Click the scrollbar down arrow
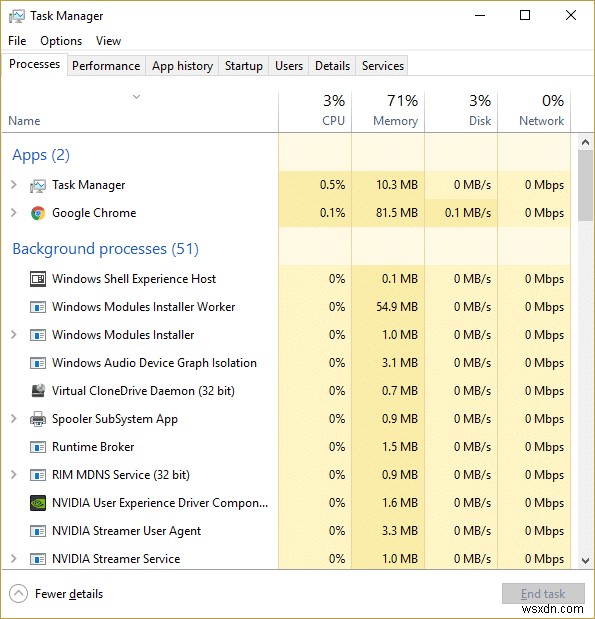Screen dimensions: 595x619 tap(585, 561)
